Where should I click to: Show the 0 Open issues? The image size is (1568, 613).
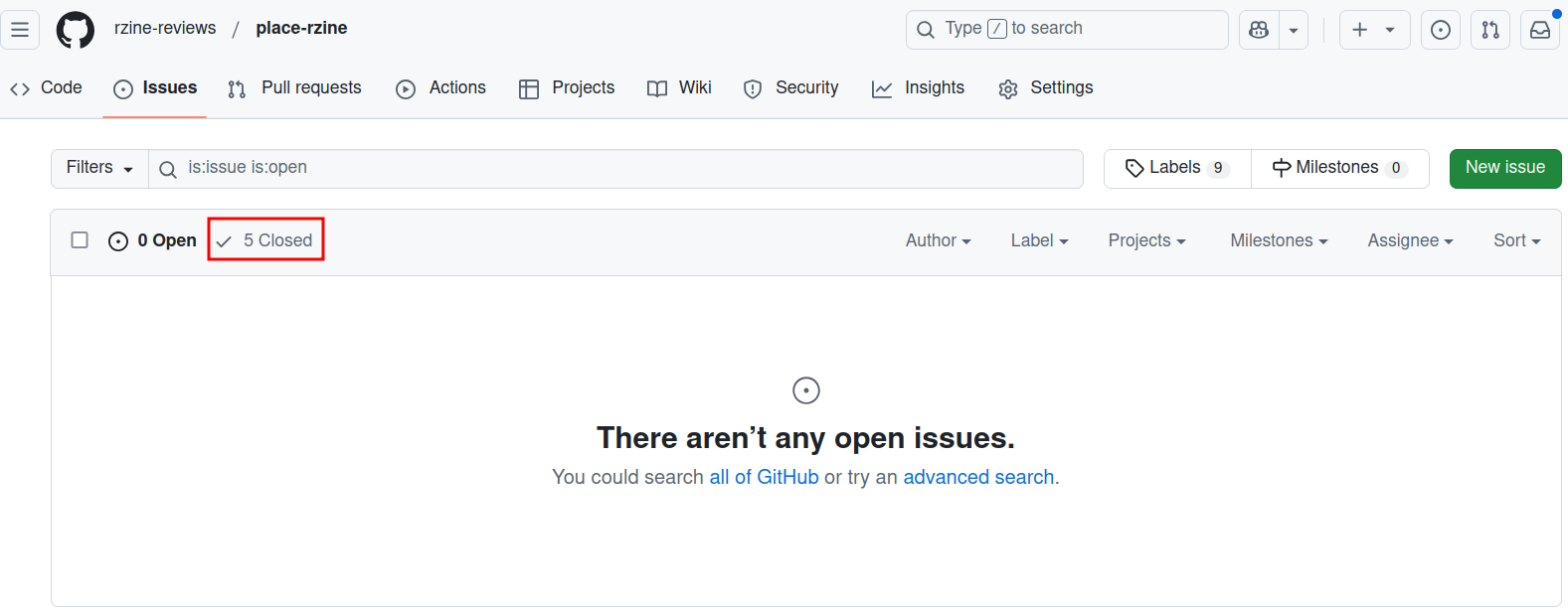pos(153,240)
